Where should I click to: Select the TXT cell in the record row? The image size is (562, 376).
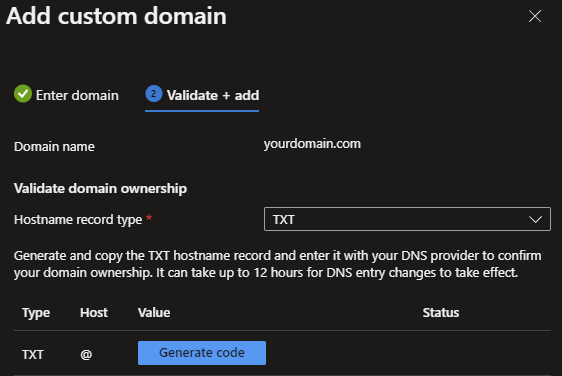(x=33, y=354)
